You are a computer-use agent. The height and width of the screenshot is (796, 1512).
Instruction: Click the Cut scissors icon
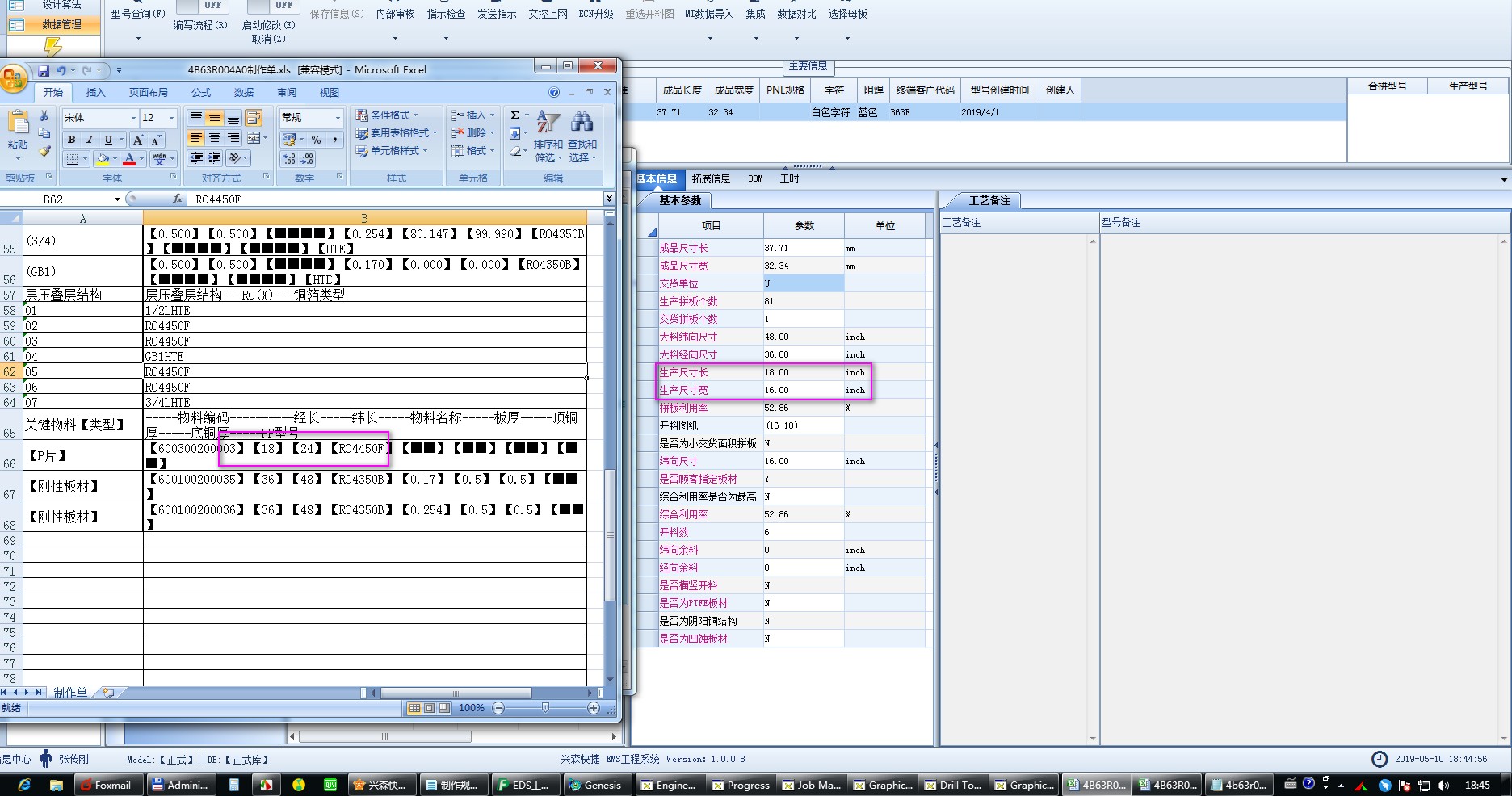click(x=44, y=116)
